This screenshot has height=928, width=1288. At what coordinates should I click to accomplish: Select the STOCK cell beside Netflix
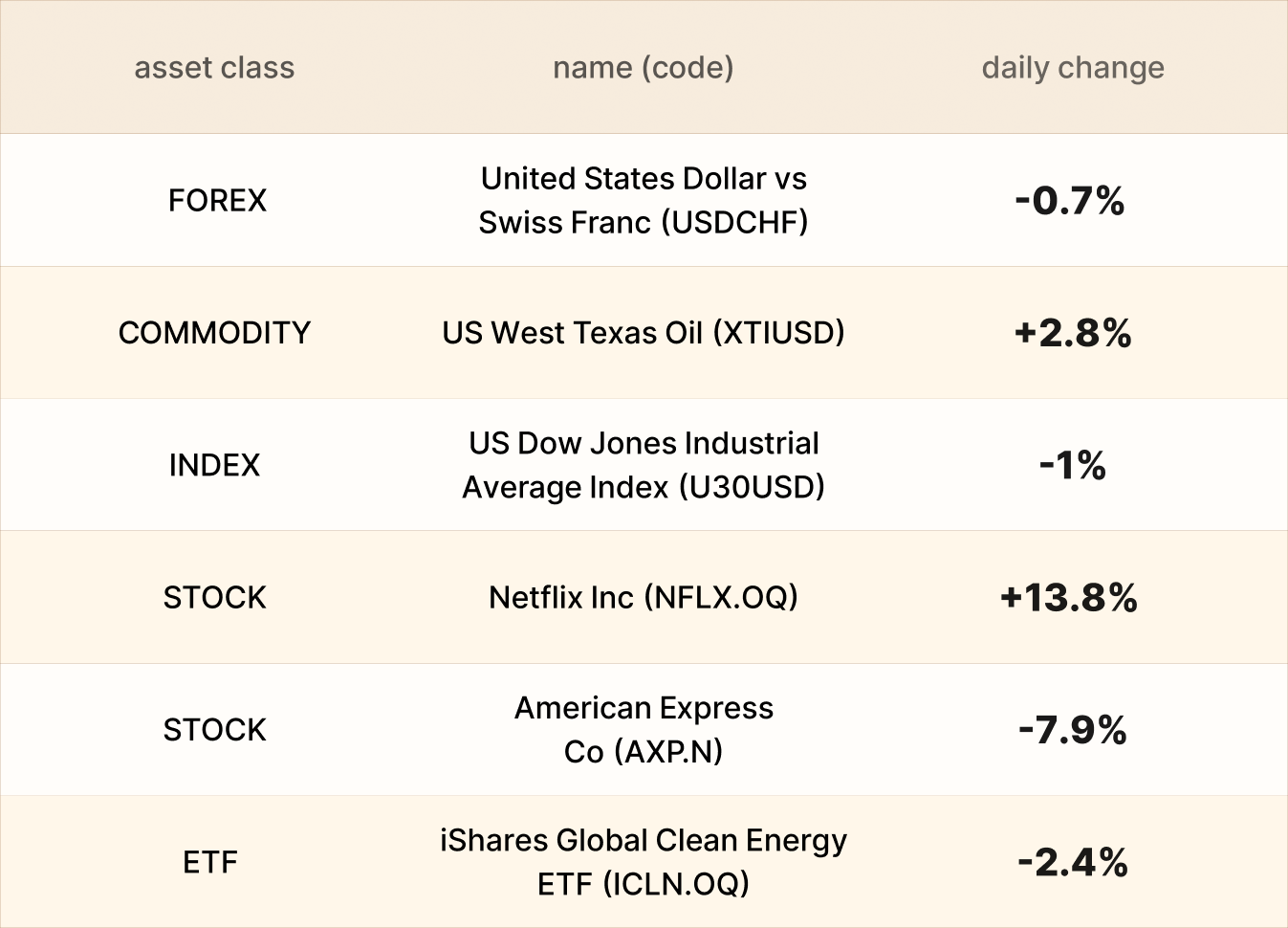214,597
